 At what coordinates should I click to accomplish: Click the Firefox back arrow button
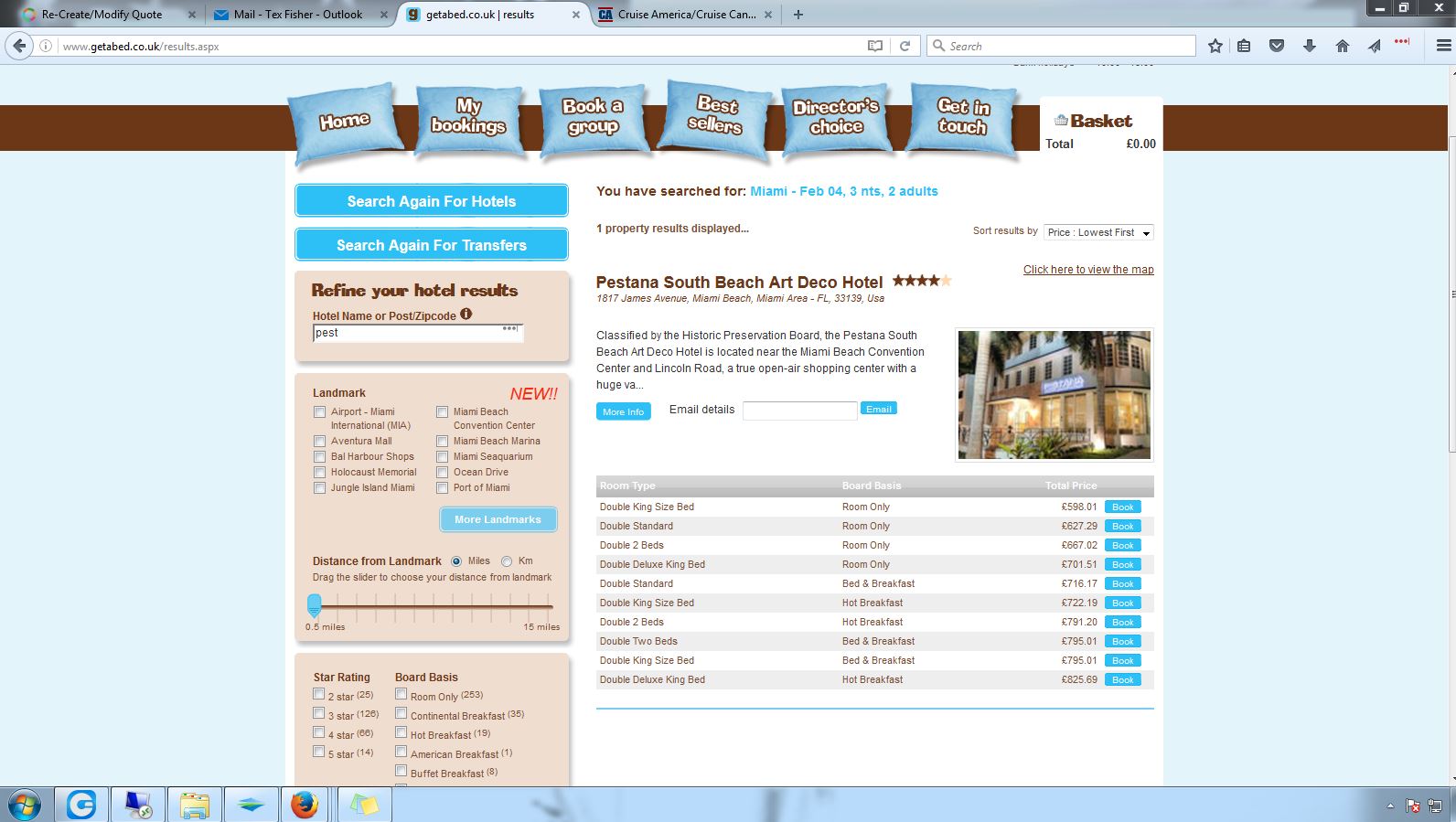(x=19, y=46)
